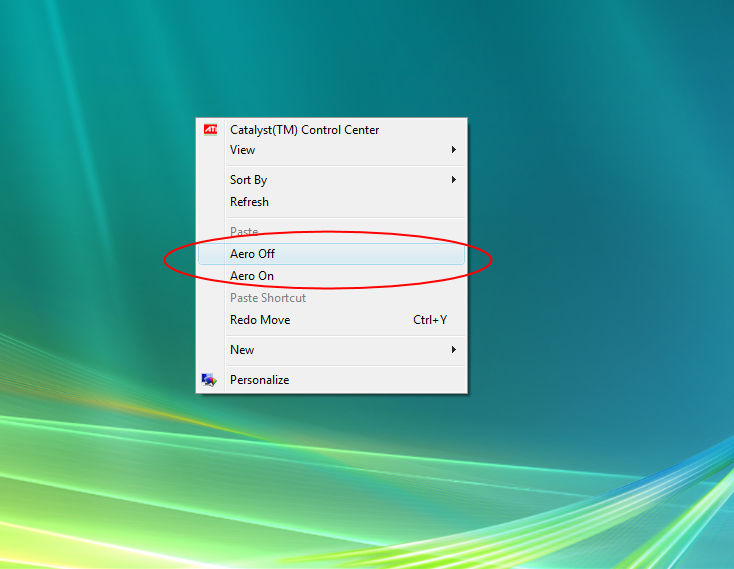
Task: Open the Sort By submenu
Action: (331, 180)
